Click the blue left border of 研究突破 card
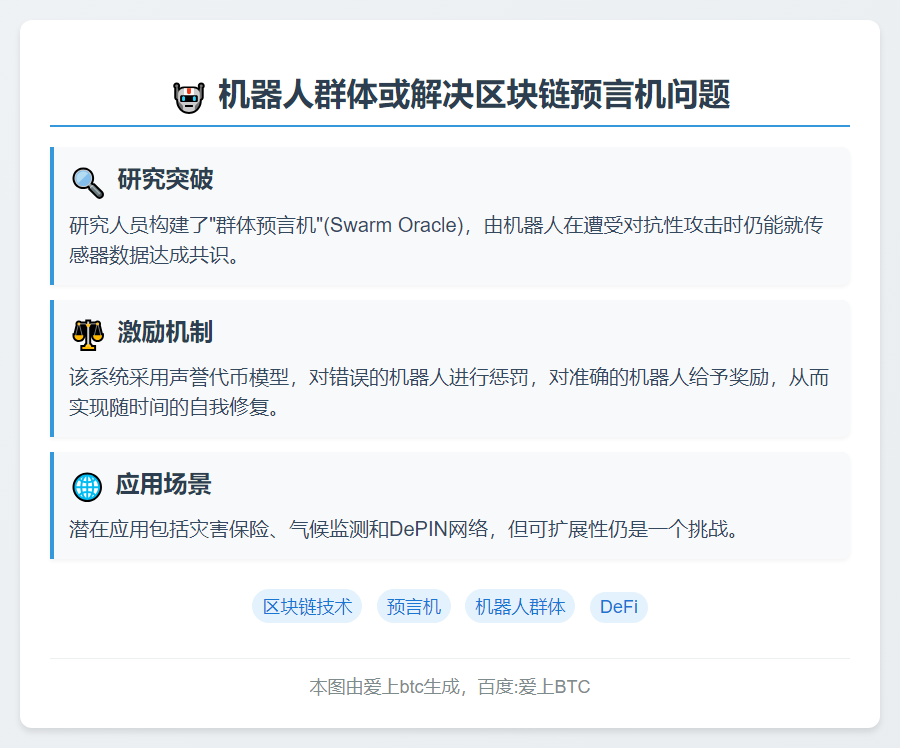Screen dimensions: 900x748 click(x=52, y=216)
